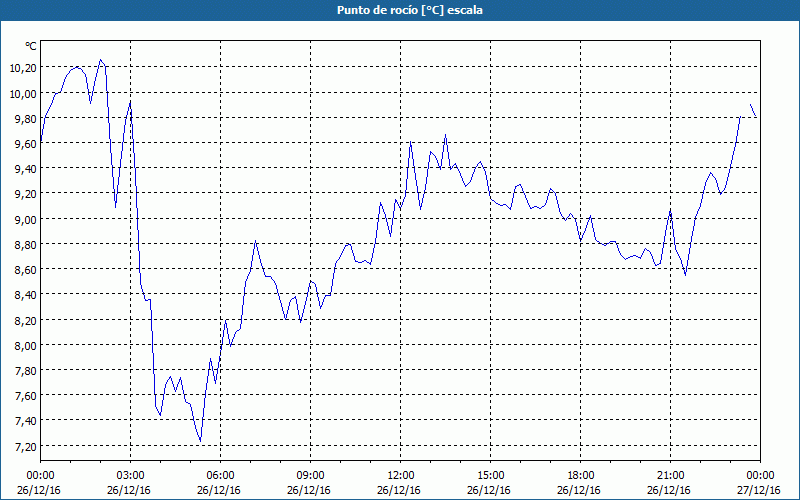Viewport: 800px width, 500px height.
Task: Click the 10,20 y-axis label
Action: coord(23,68)
